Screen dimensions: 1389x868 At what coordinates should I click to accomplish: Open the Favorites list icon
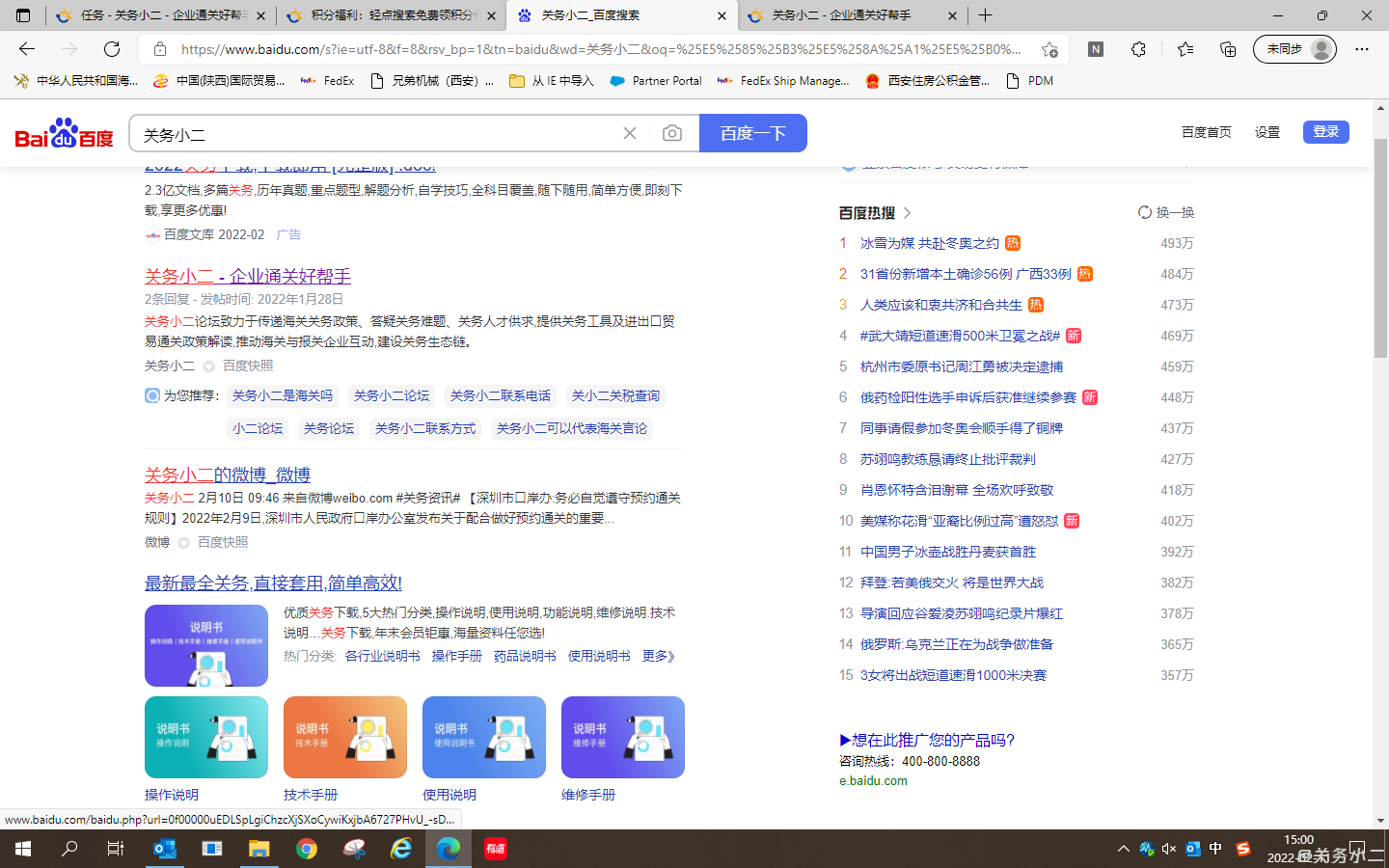coord(1185,49)
